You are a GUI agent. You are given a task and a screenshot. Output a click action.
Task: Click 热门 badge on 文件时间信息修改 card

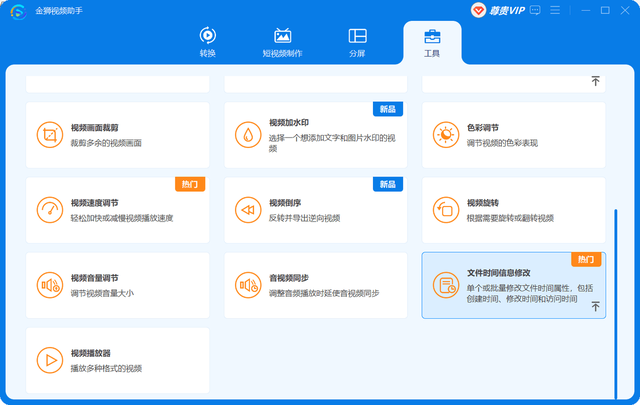pyautogui.click(x=586, y=259)
